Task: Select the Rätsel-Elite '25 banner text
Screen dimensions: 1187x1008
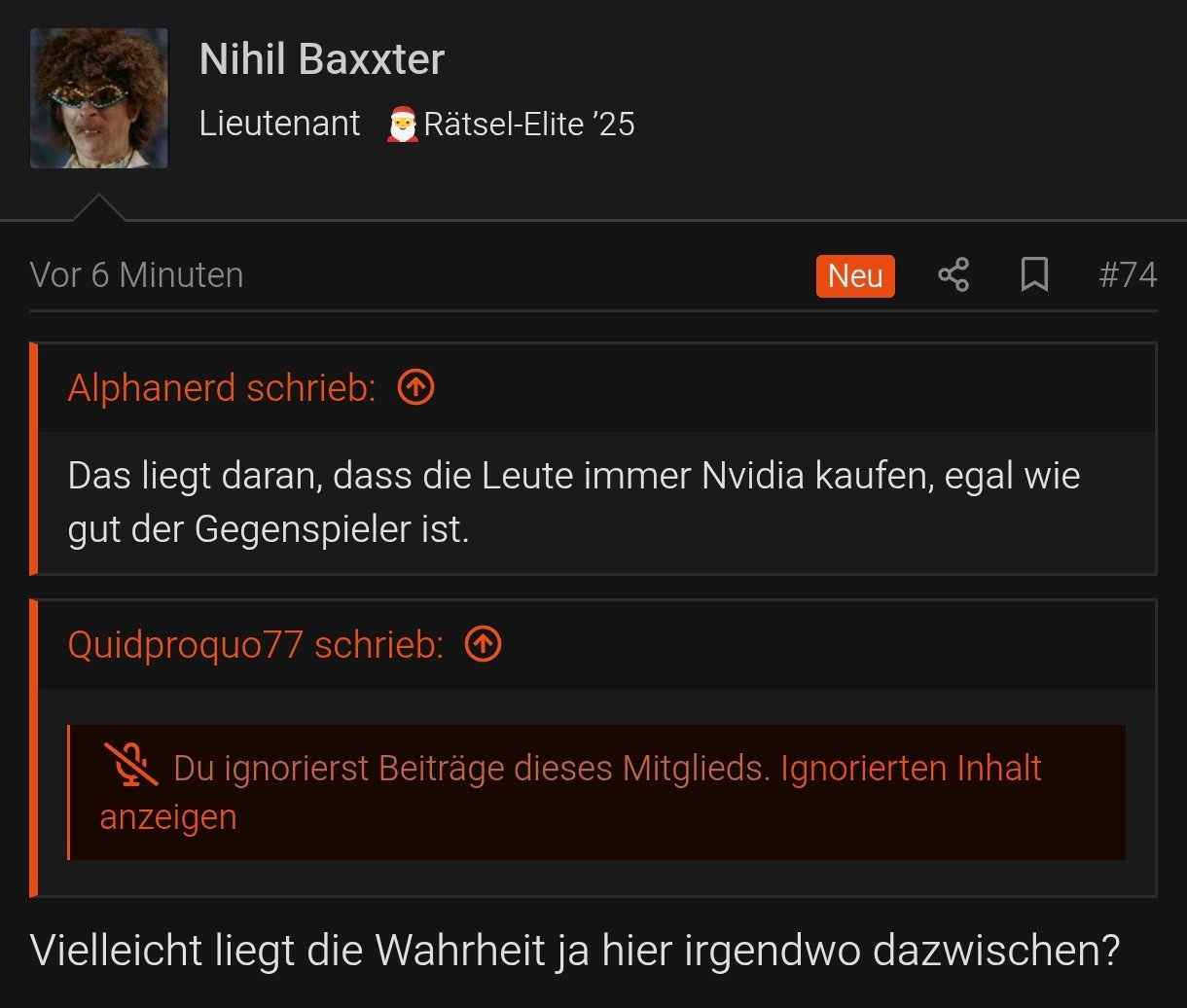Action: pos(529,125)
